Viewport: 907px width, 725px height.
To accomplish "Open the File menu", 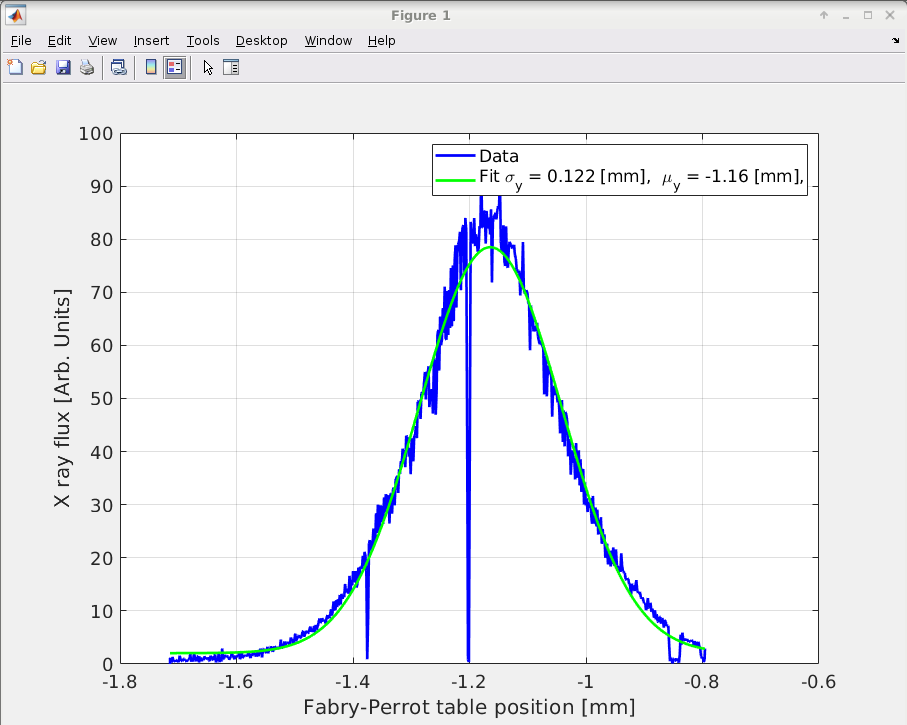I will point(21,41).
